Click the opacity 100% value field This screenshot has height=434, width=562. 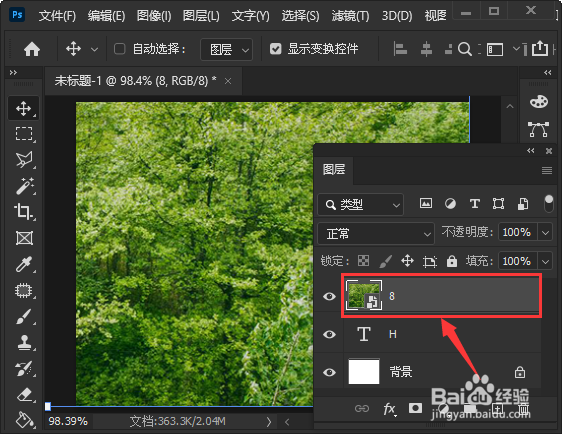pos(517,232)
